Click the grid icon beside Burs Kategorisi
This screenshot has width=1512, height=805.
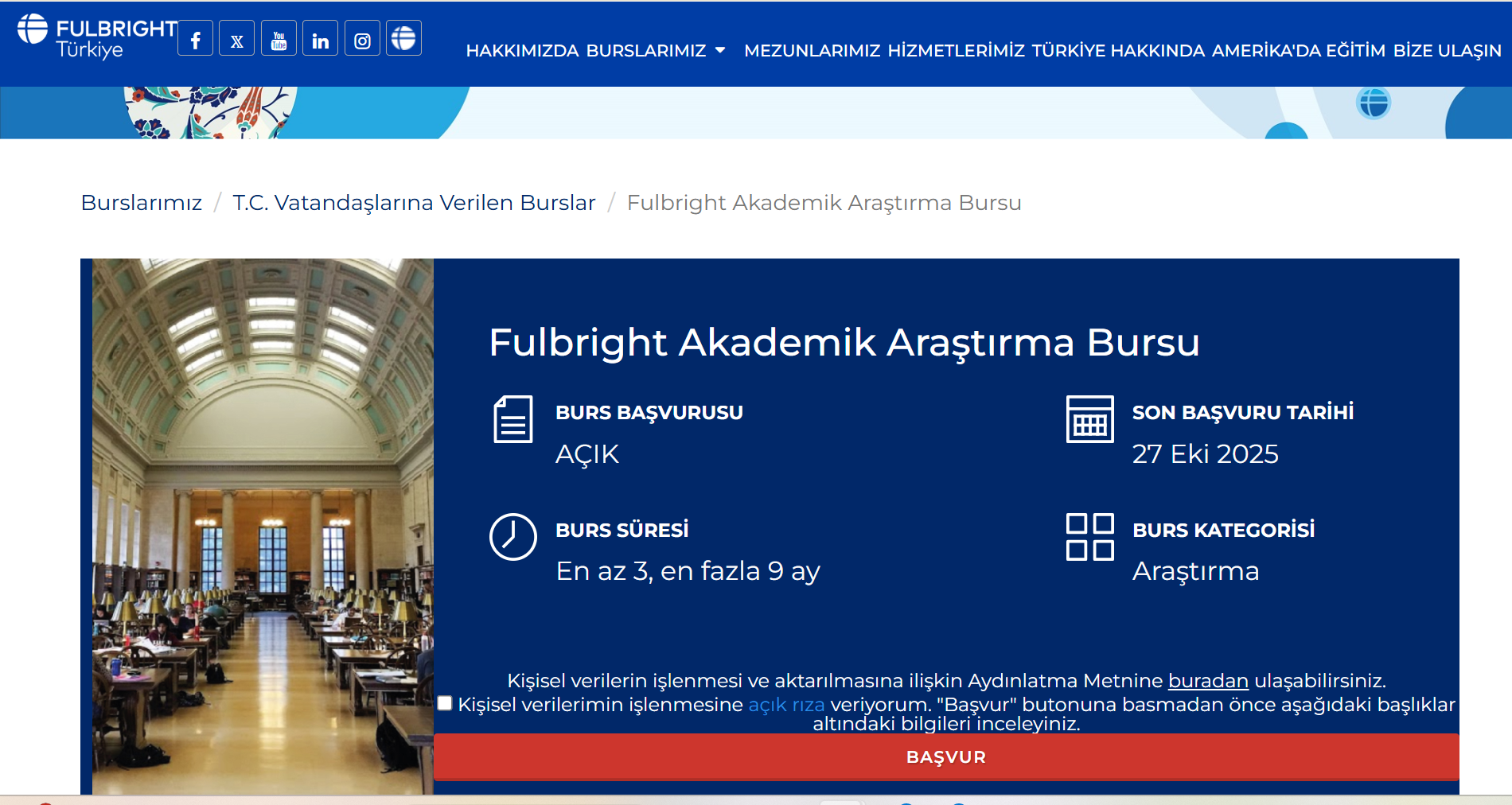pyautogui.click(x=1089, y=537)
